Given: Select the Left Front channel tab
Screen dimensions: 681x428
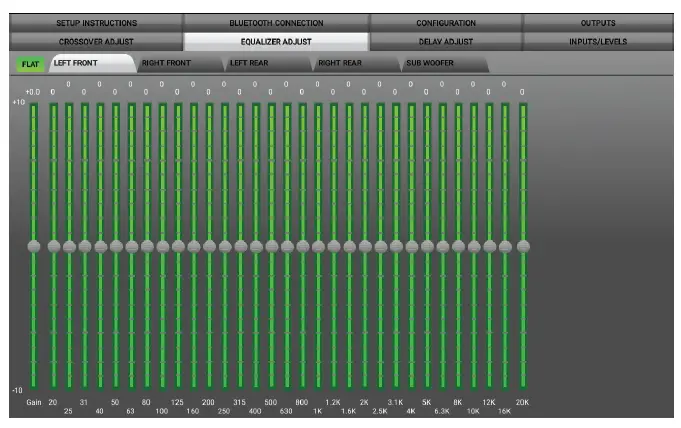Looking at the screenshot, I should click(91, 63).
